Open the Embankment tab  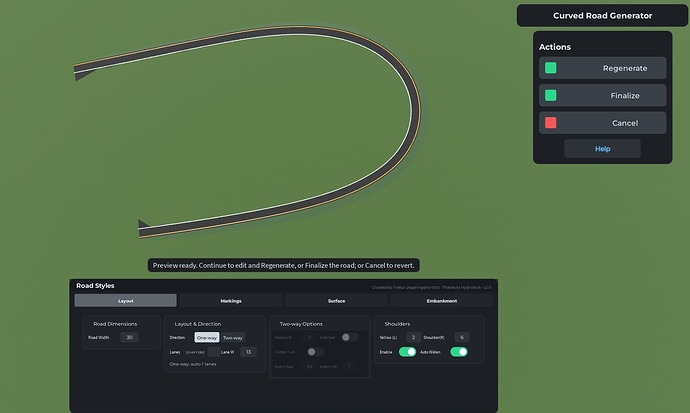click(441, 301)
